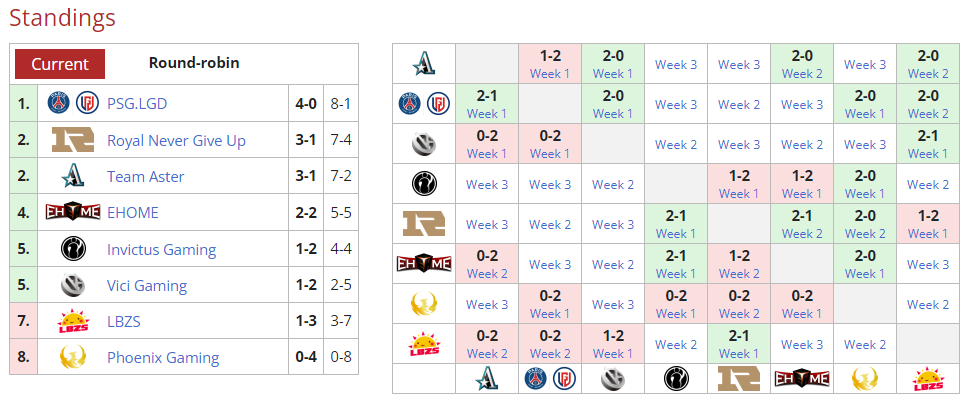
Task: Click the Round-robin header label
Action: (x=194, y=63)
